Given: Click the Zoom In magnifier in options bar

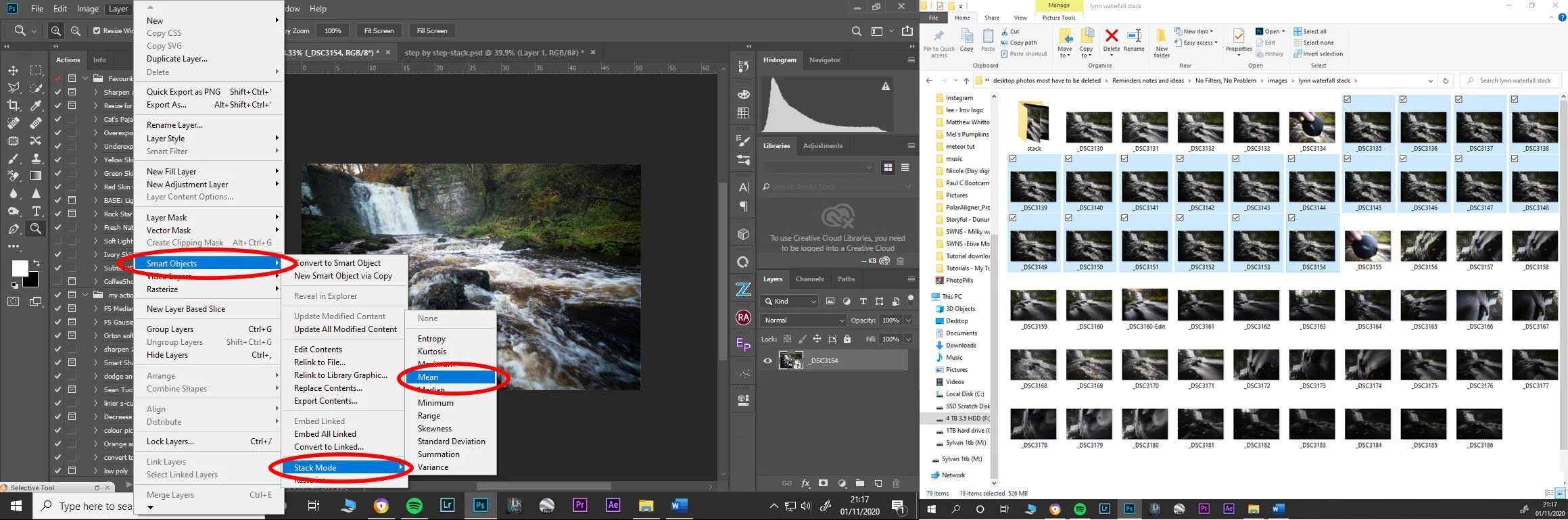Looking at the screenshot, I should [56, 30].
